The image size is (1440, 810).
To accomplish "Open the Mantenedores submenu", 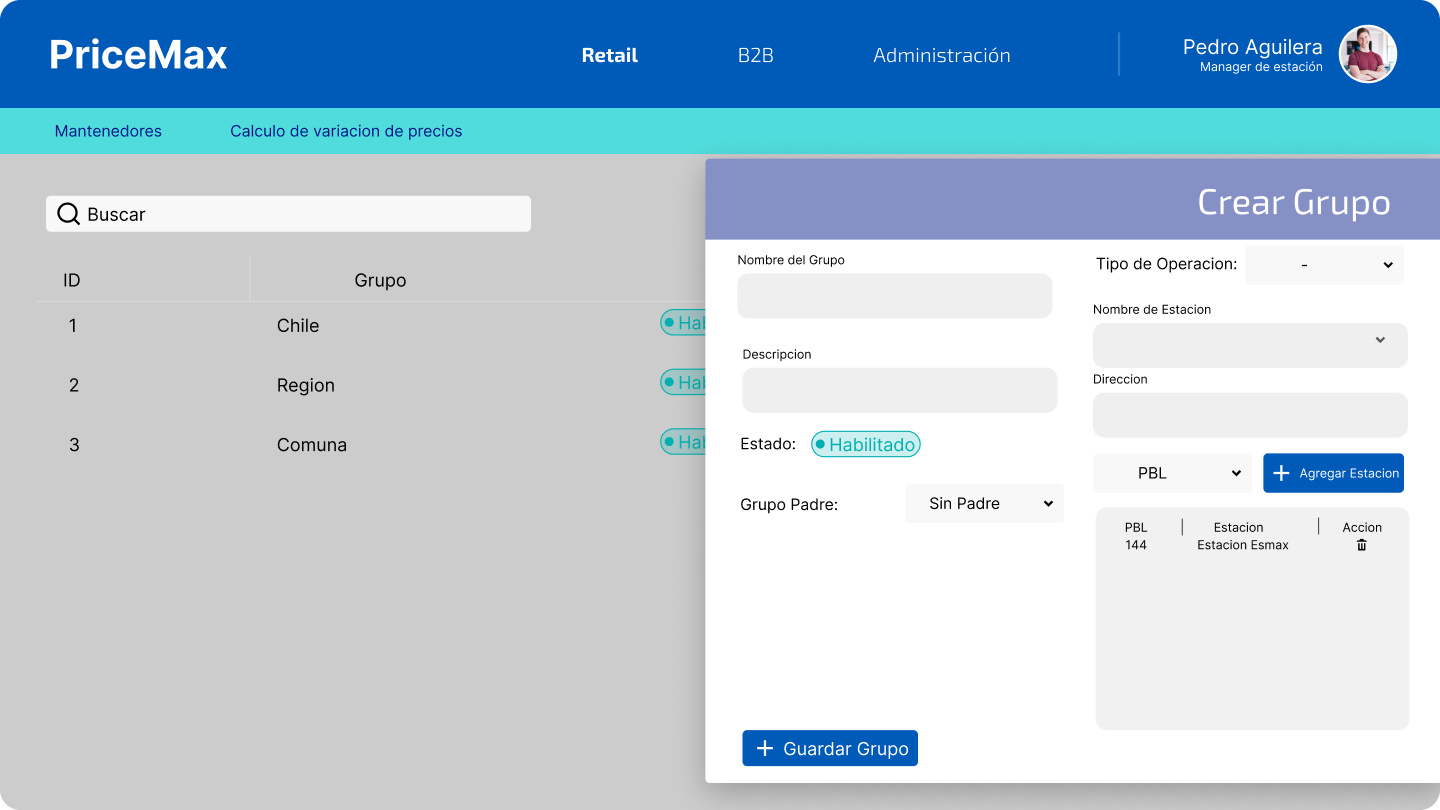I will tap(108, 131).
